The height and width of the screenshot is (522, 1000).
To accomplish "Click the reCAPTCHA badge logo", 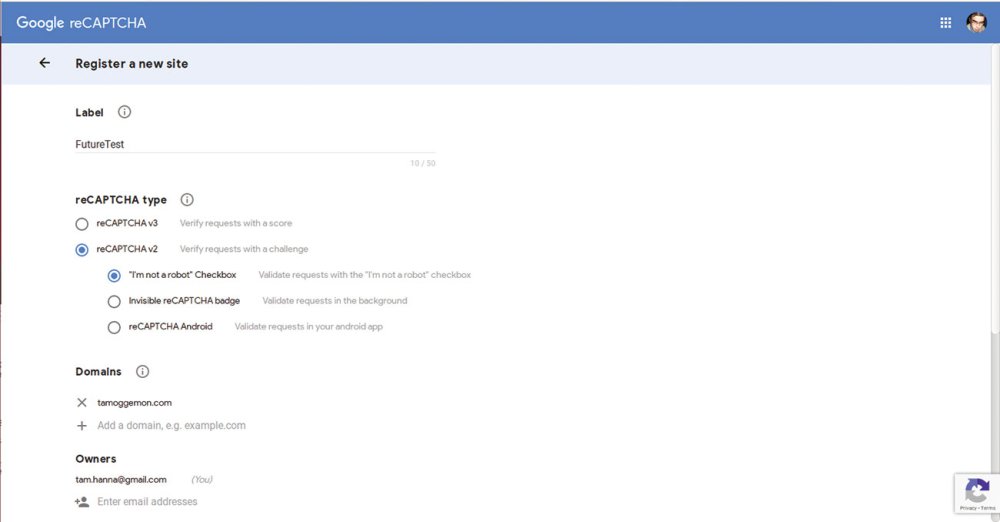I will click(x=976, y=491).
